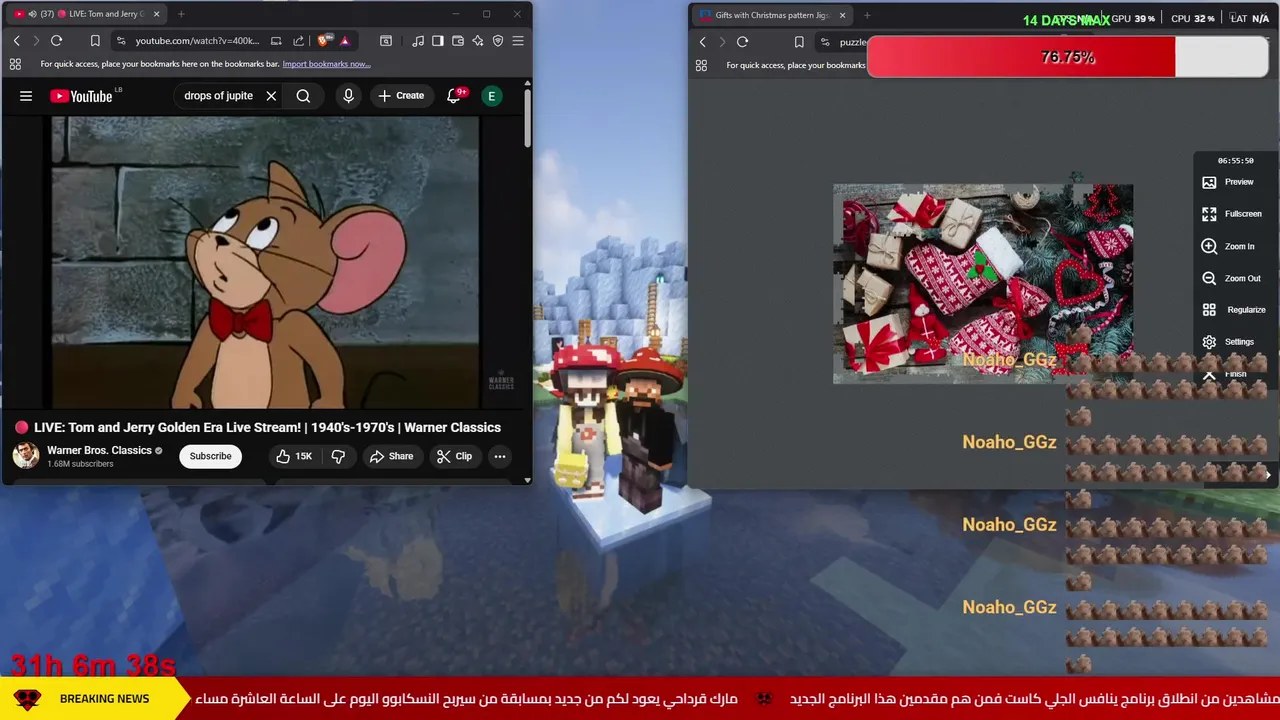
Task: Mute the YouTube tab via speaker icon
Action: click(x=31, y=14)
